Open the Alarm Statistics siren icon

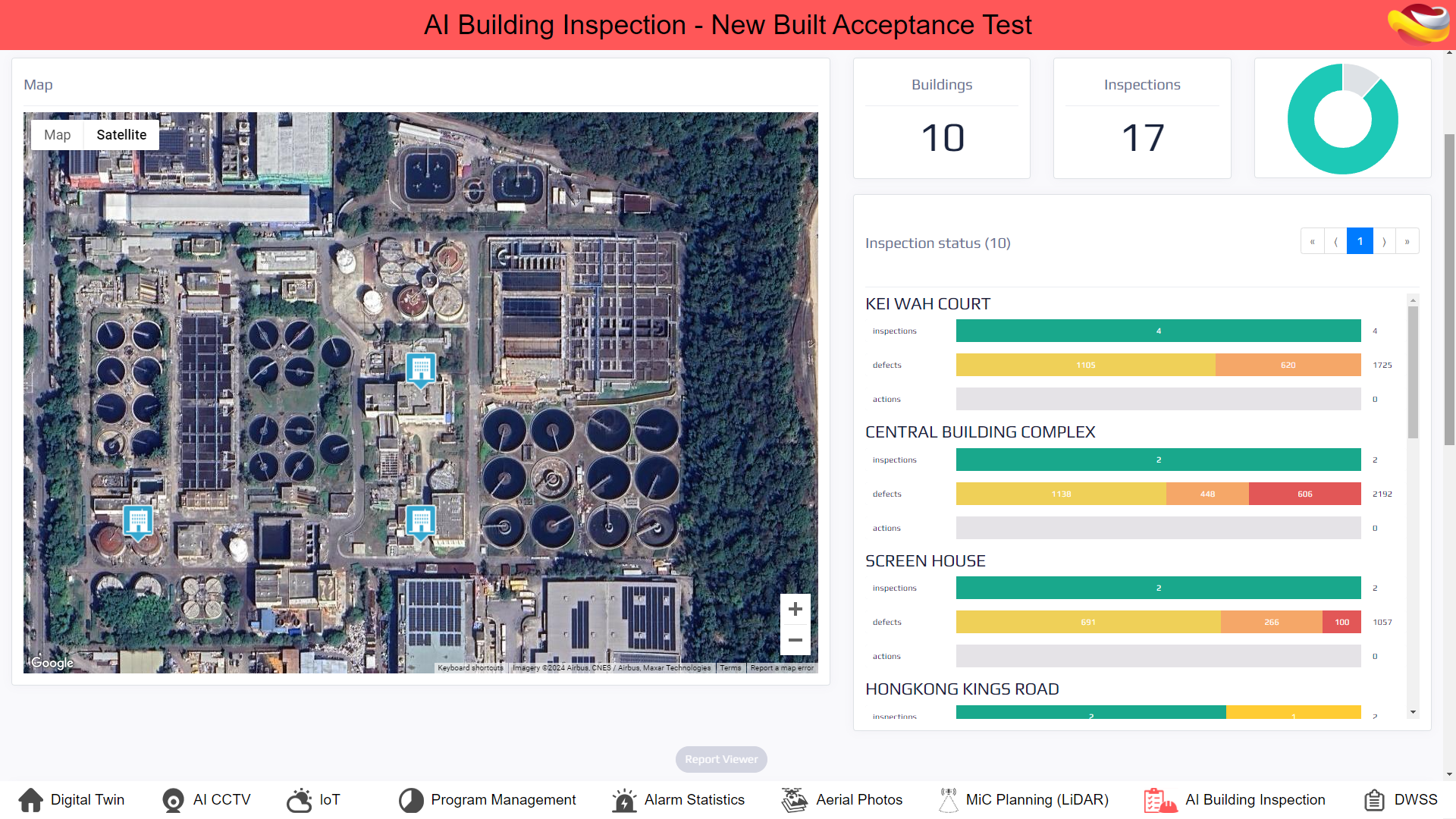click(x=624, y=800)
